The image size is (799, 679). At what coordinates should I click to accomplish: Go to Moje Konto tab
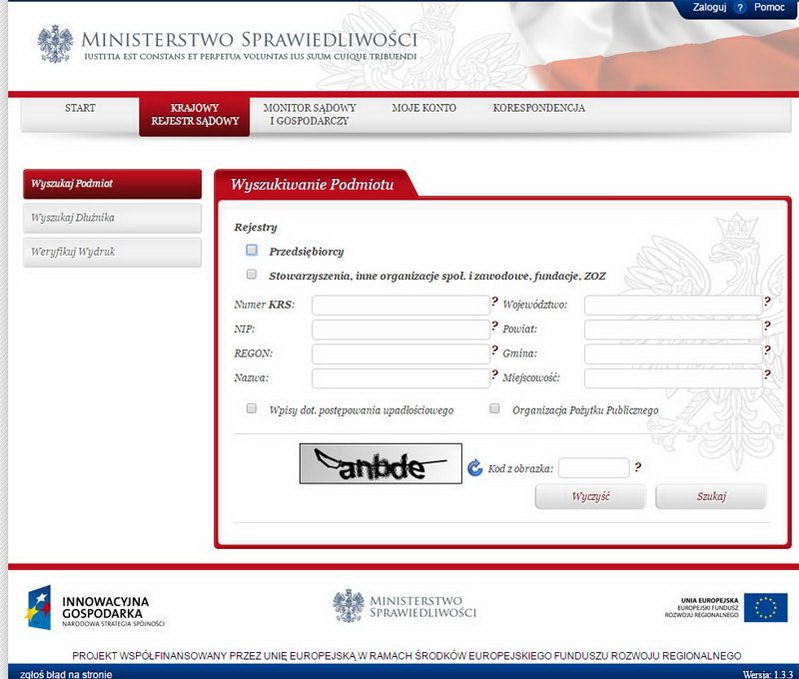tap(424, 108)
